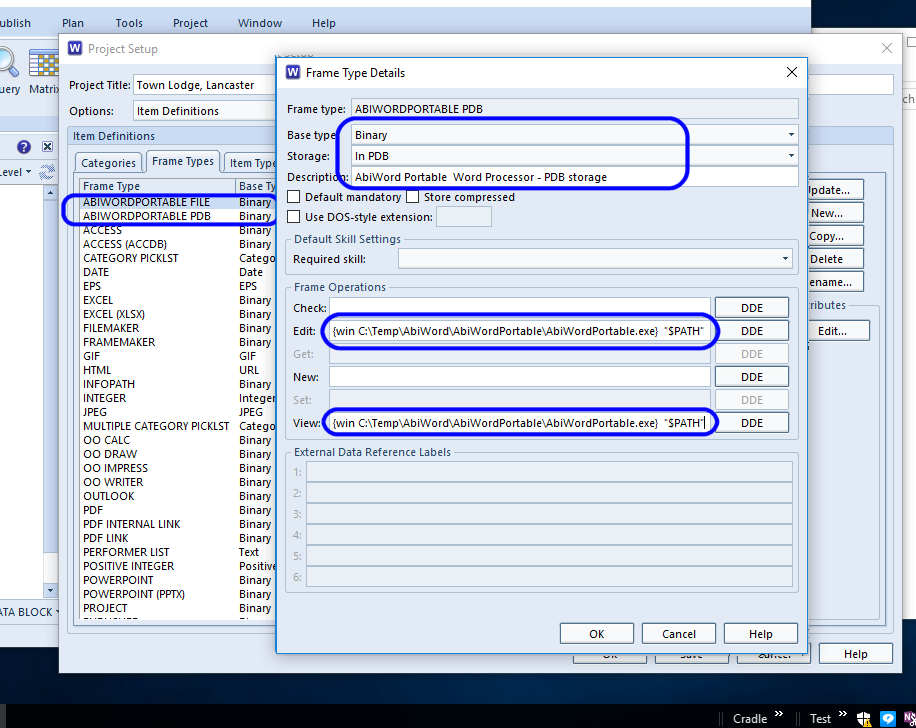Click the New operation input field

pyautogui.click(x=520, y=377)
